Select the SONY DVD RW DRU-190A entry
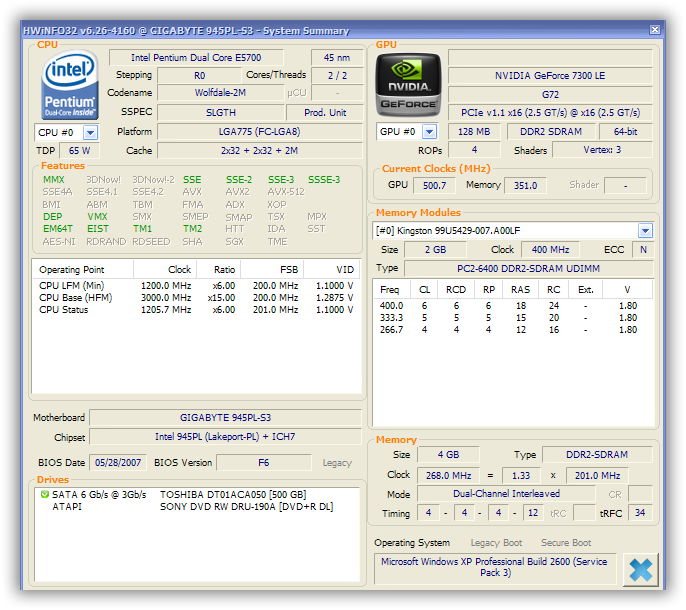The width and height of the screenshot is (686, 610). (x=197, y=507)
